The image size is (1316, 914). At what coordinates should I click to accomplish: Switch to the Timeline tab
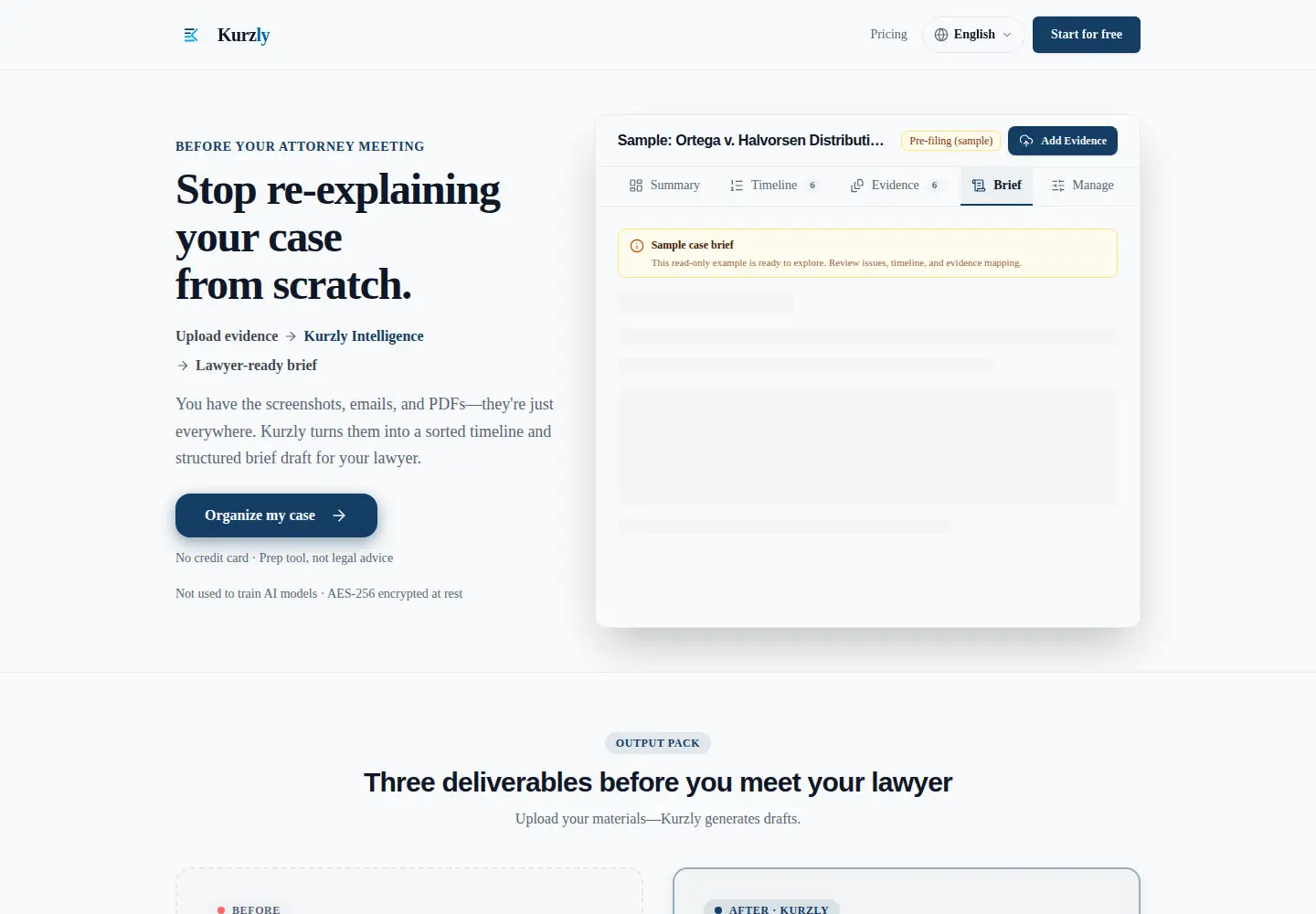point(774,186)
